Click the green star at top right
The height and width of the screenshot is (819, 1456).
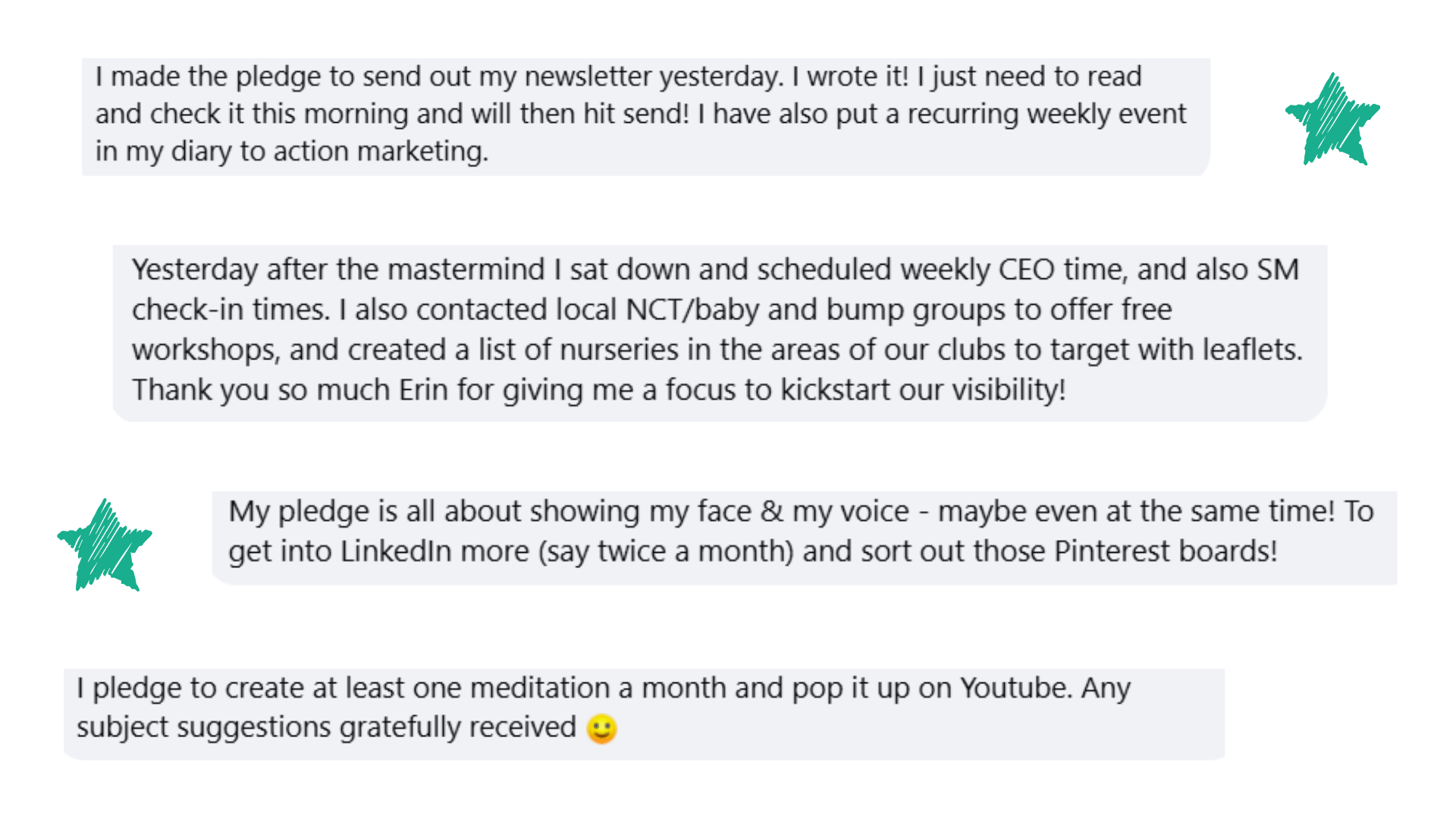[1332, 119]
